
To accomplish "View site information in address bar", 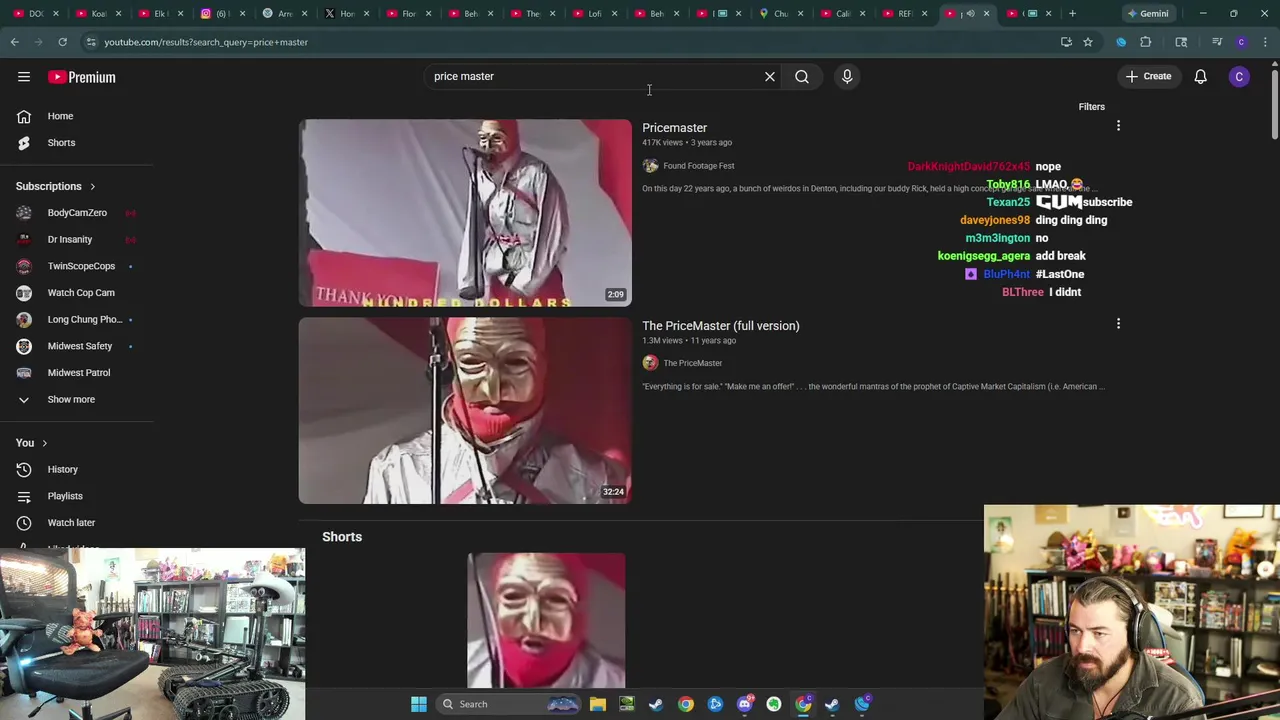I will click(x=91, y=42).
